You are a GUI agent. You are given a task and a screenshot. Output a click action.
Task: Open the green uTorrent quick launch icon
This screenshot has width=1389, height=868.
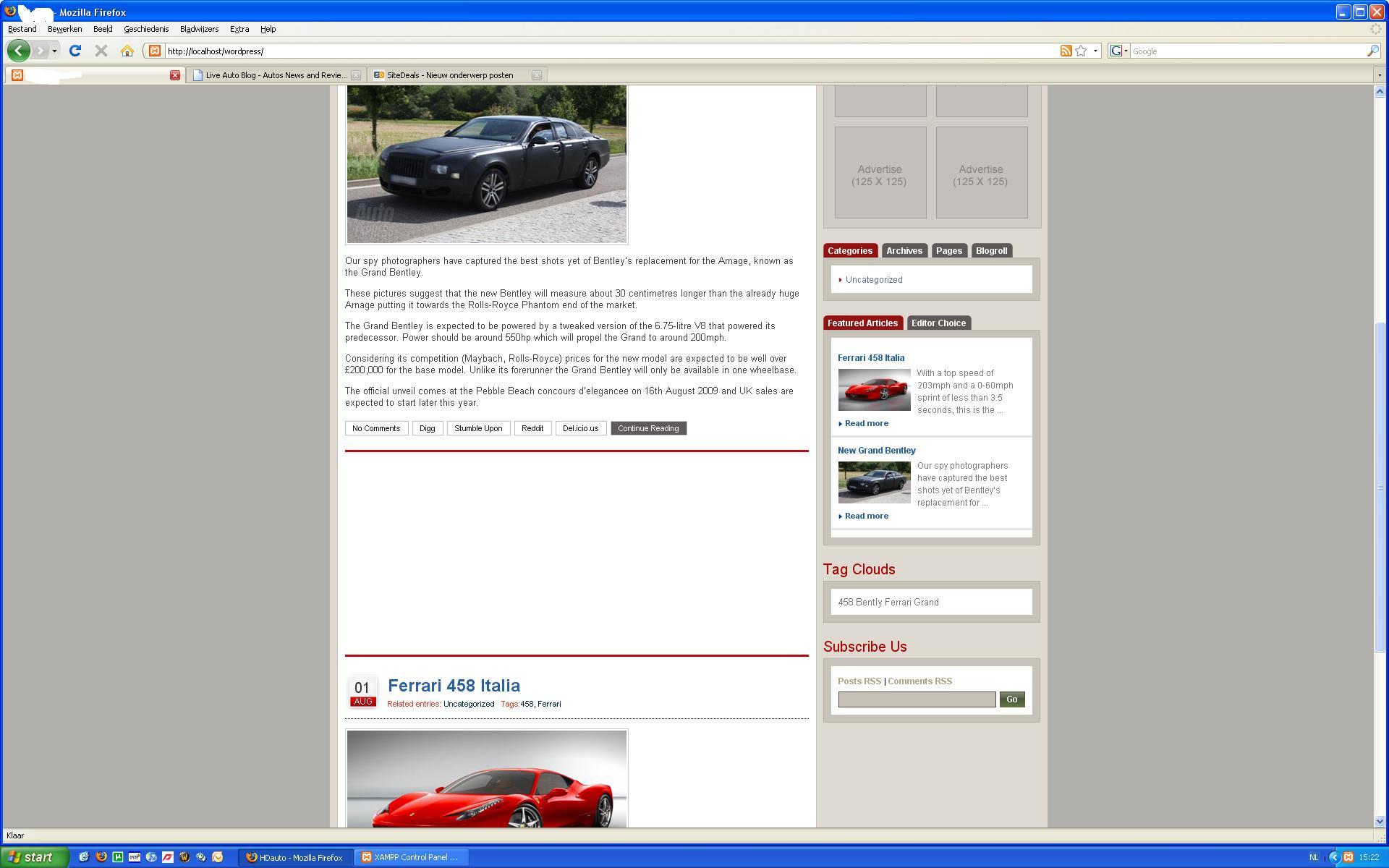pos(117,857)
